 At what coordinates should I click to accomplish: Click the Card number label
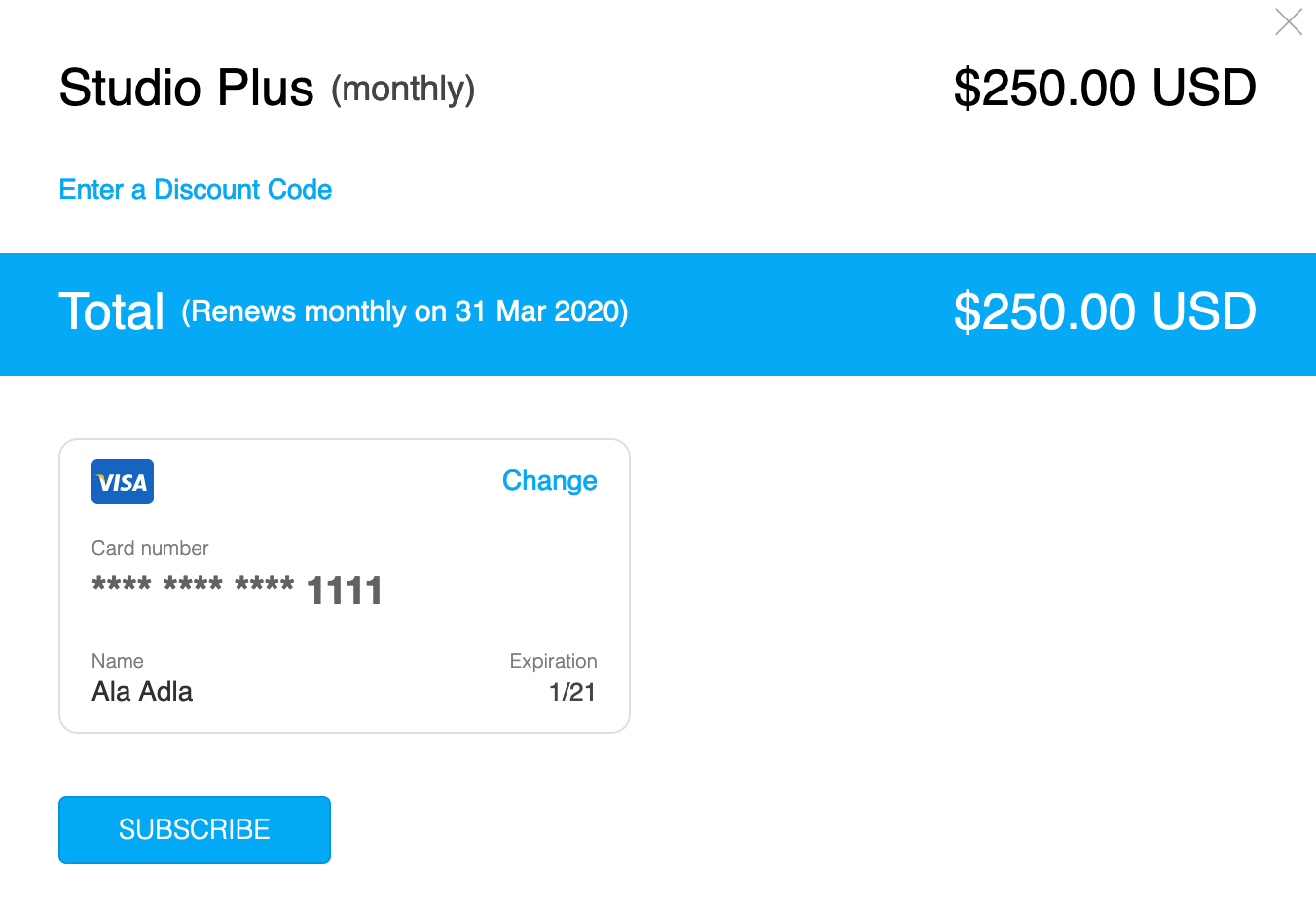pyautogui.click(x=150, y=548)
